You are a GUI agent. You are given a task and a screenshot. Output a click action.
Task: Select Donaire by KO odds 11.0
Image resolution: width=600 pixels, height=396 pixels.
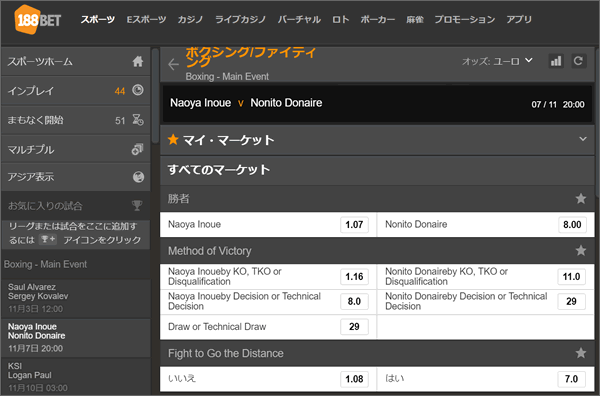(x=572, y=277)
